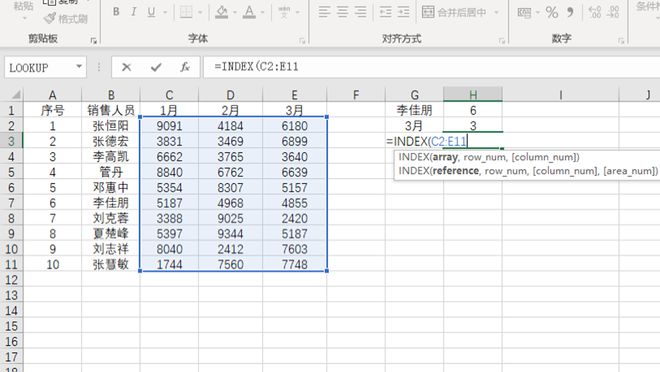This screenshot has height=372, width=660.
Task: Click cell containing 9091
Action: (x=169, y=126)
